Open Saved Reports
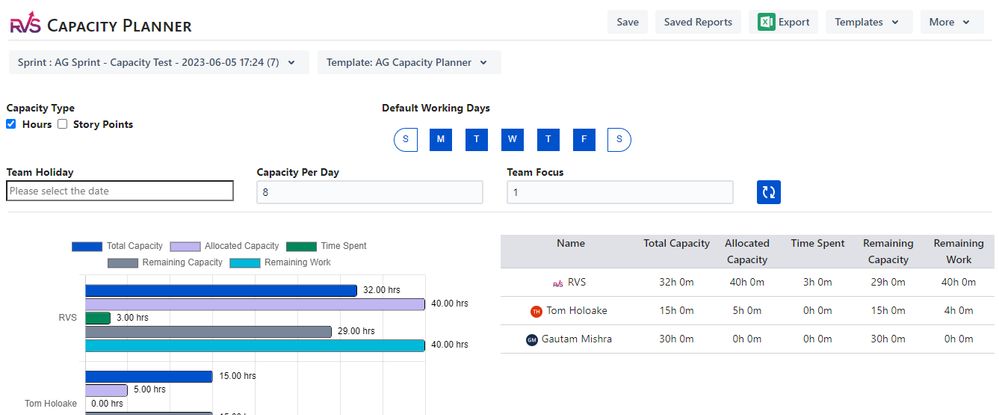Screen dimensions: 999x415 [697, 22]
